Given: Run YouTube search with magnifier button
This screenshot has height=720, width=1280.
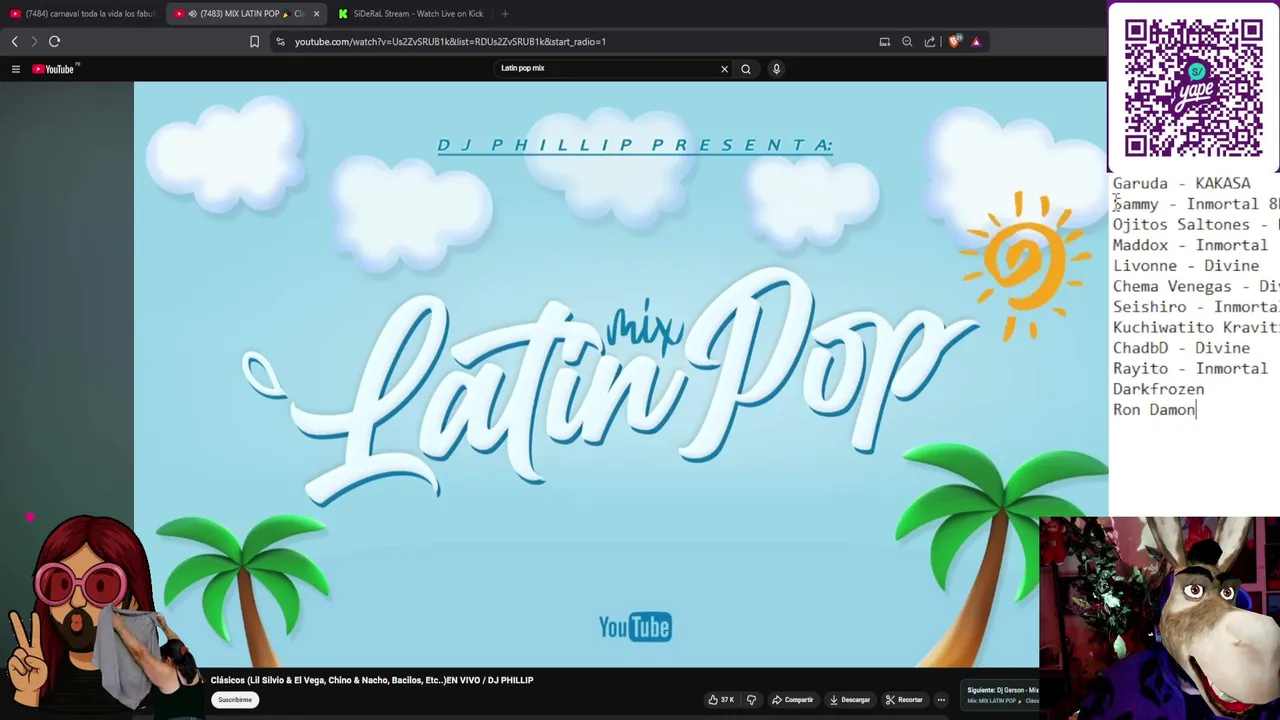Looking at the screenshot, I should click(746, 69).
